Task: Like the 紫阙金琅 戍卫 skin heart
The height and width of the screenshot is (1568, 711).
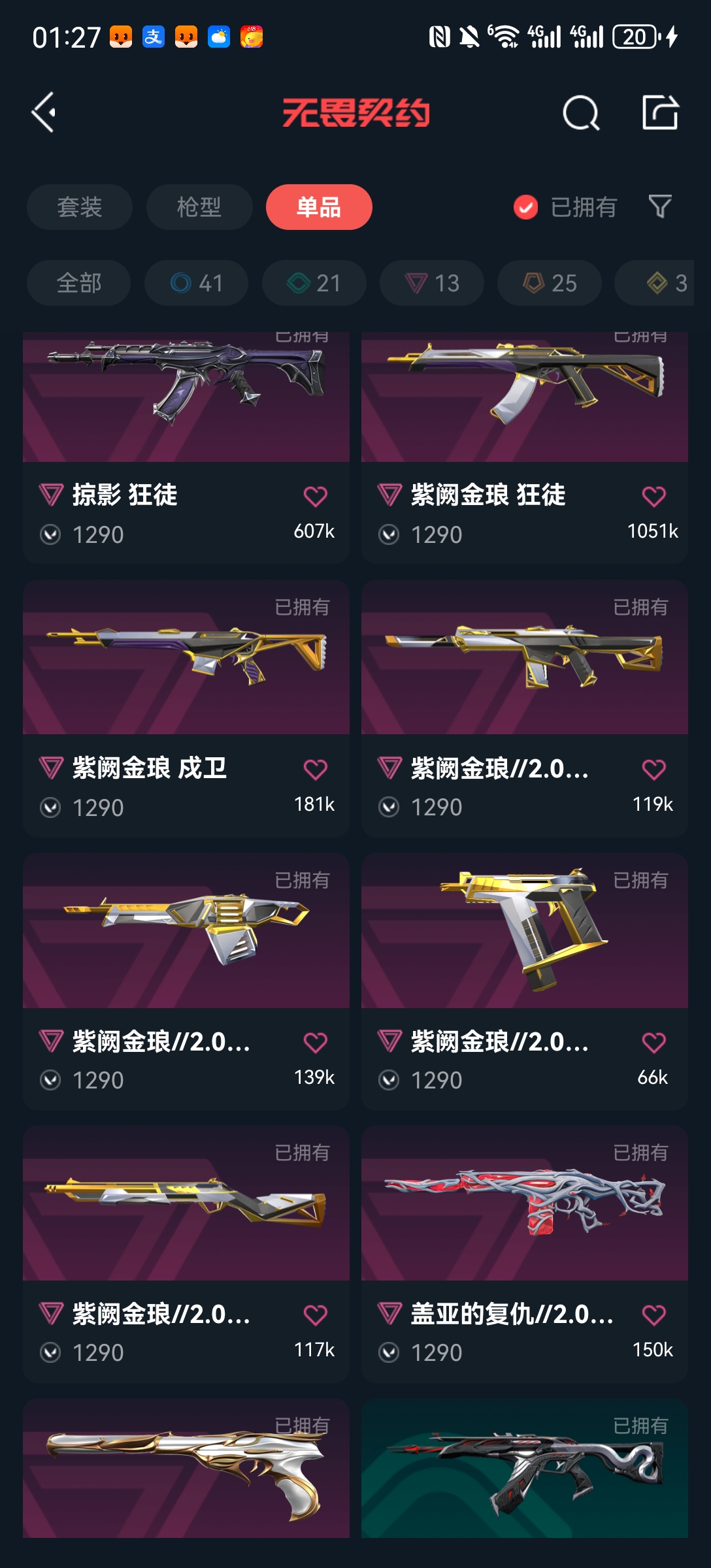Action: coord(315,770)
